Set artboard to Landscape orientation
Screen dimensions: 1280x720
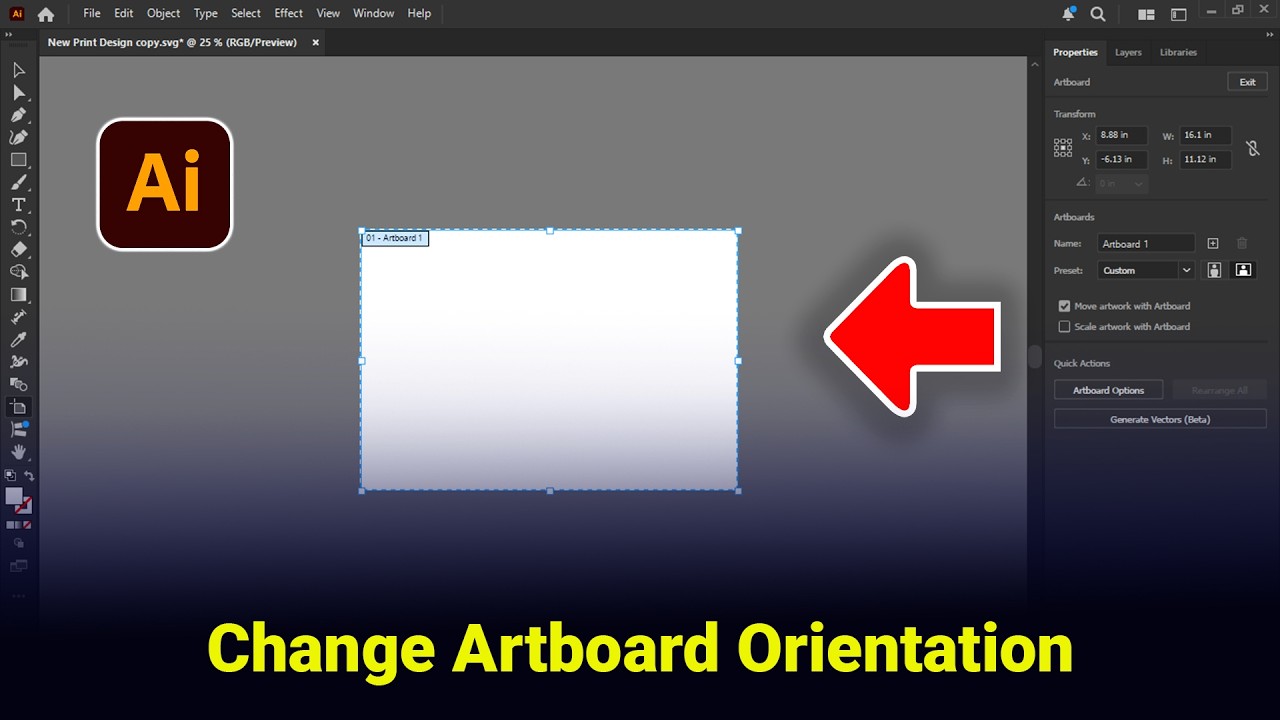[1243, 270]
